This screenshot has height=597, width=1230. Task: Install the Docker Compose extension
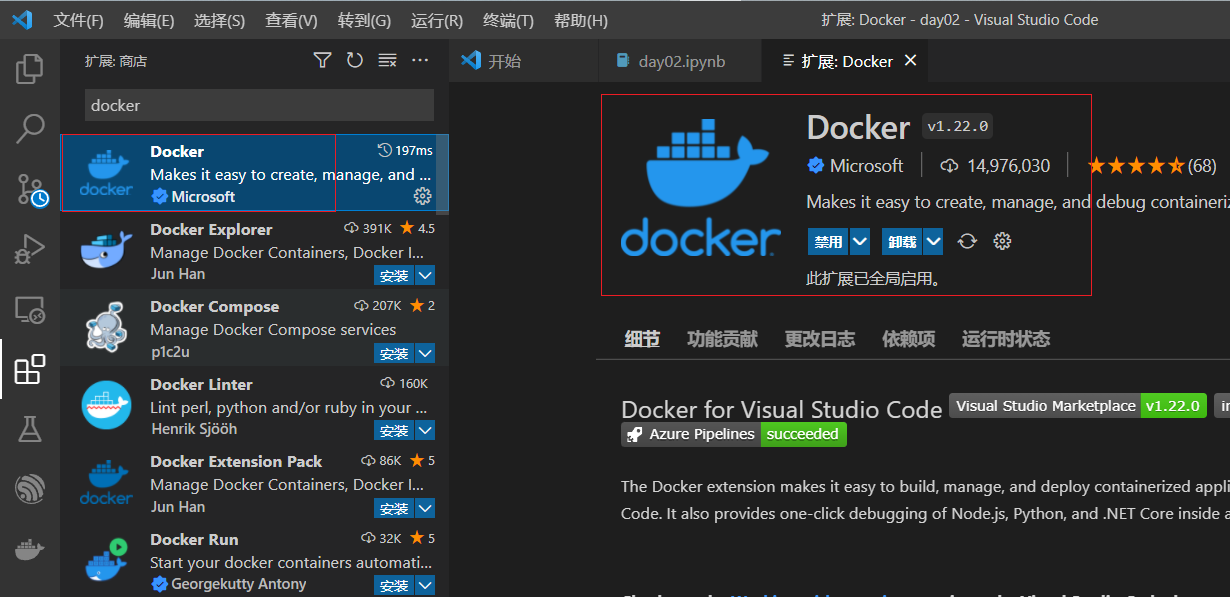(x=395, y=353)
